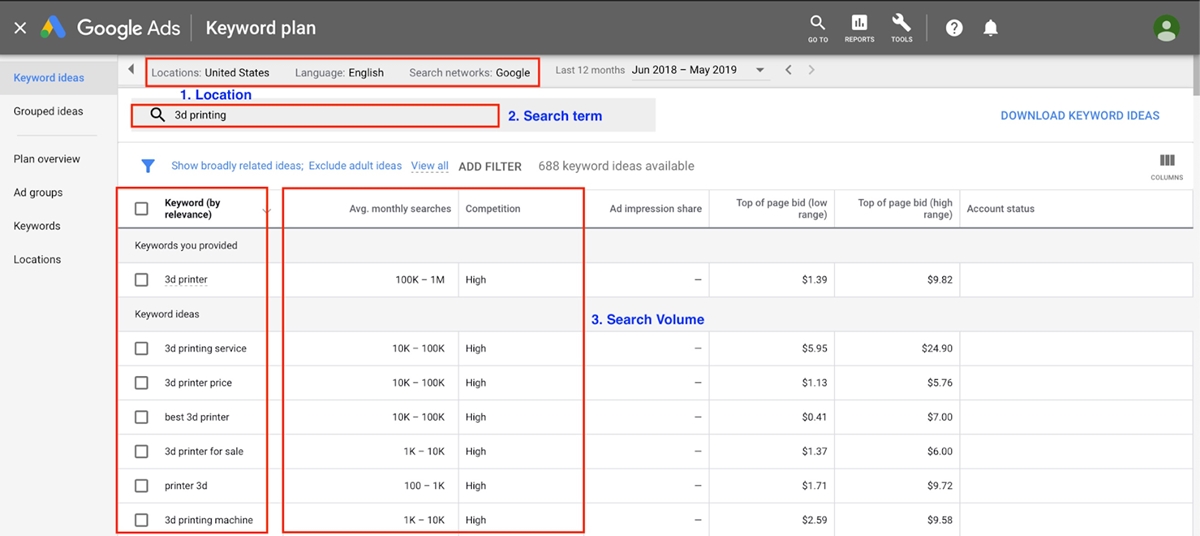Click the 3d printing service keyword
The height and width of the screenshot is (536, 1200).
206,349
